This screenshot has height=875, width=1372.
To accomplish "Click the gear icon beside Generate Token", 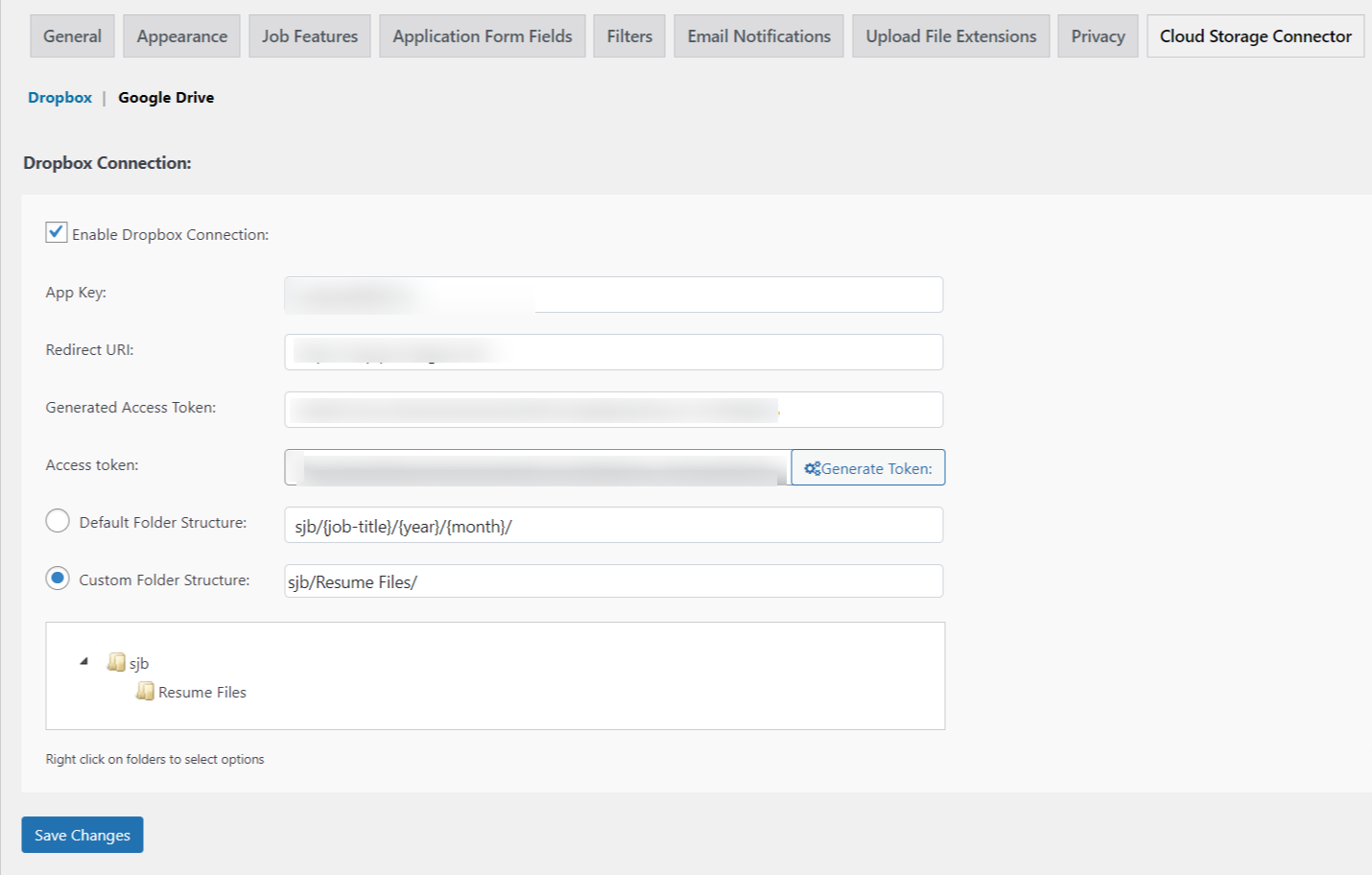I will [x=812, y=468].
